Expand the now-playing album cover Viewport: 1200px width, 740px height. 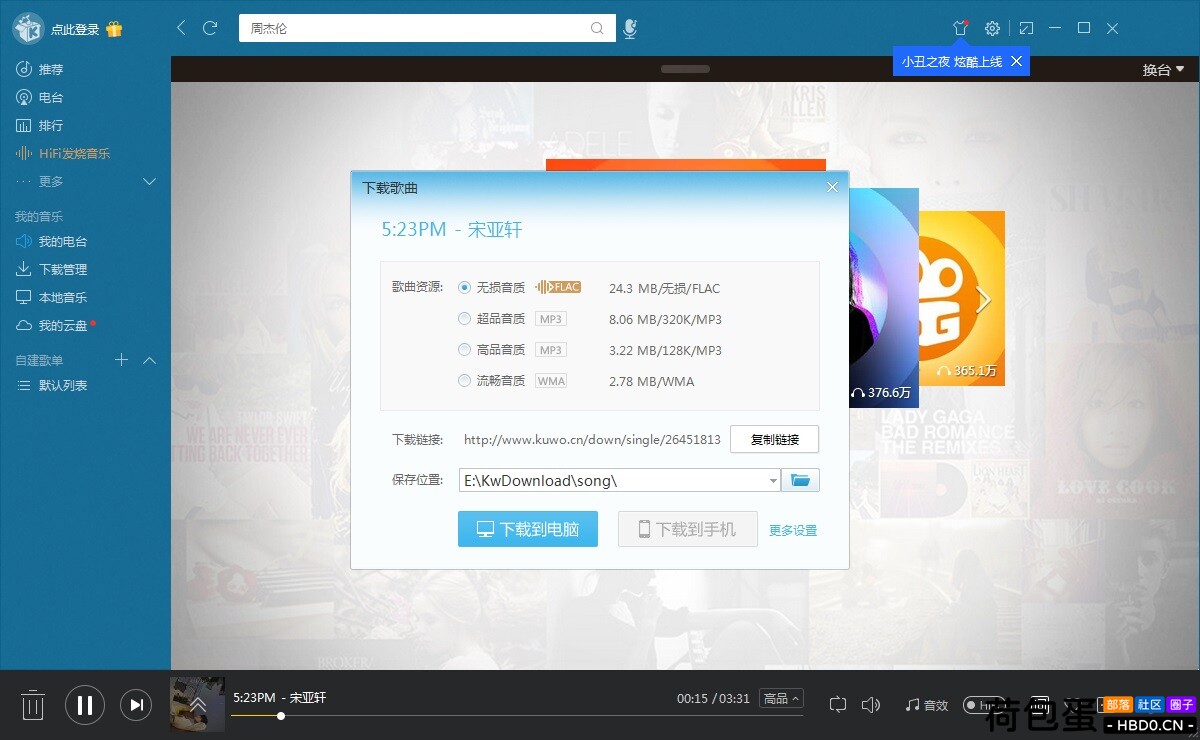[x=197, y=704]
